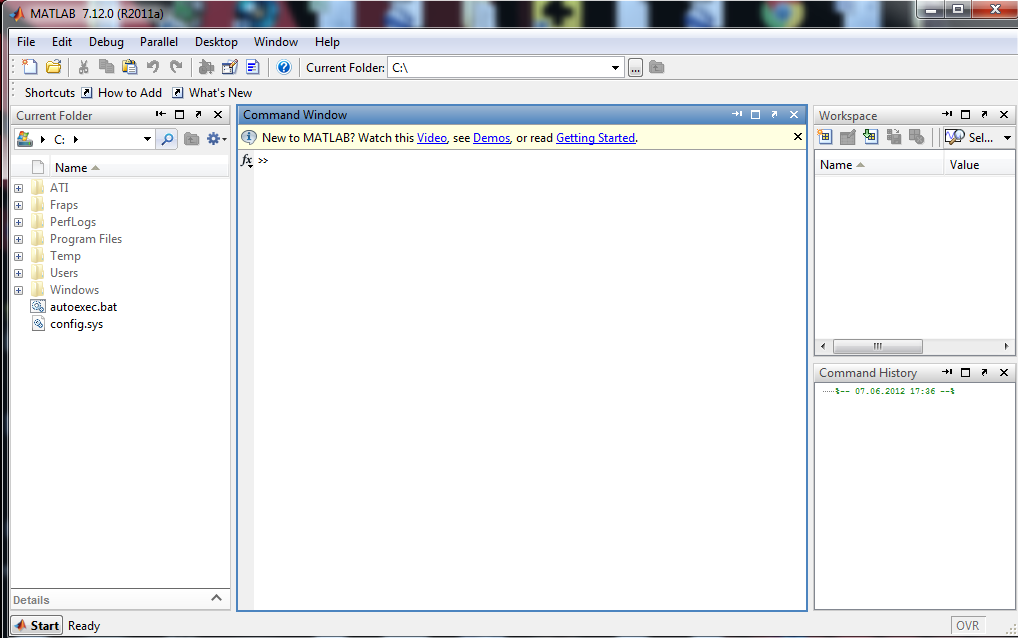Viewport: 1018px width, 638px height.
Task: Maximize the Workspace panel
Action: click(x=965, y=114)
